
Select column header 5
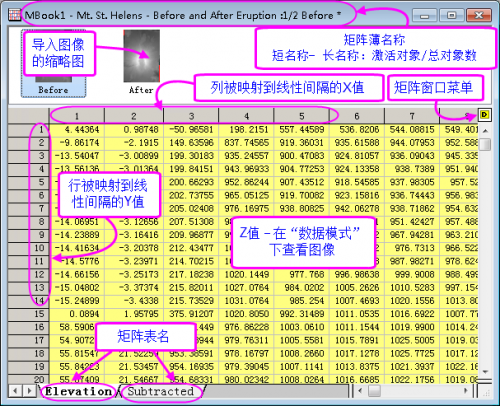pyautogui.click(x=302, y=116)
